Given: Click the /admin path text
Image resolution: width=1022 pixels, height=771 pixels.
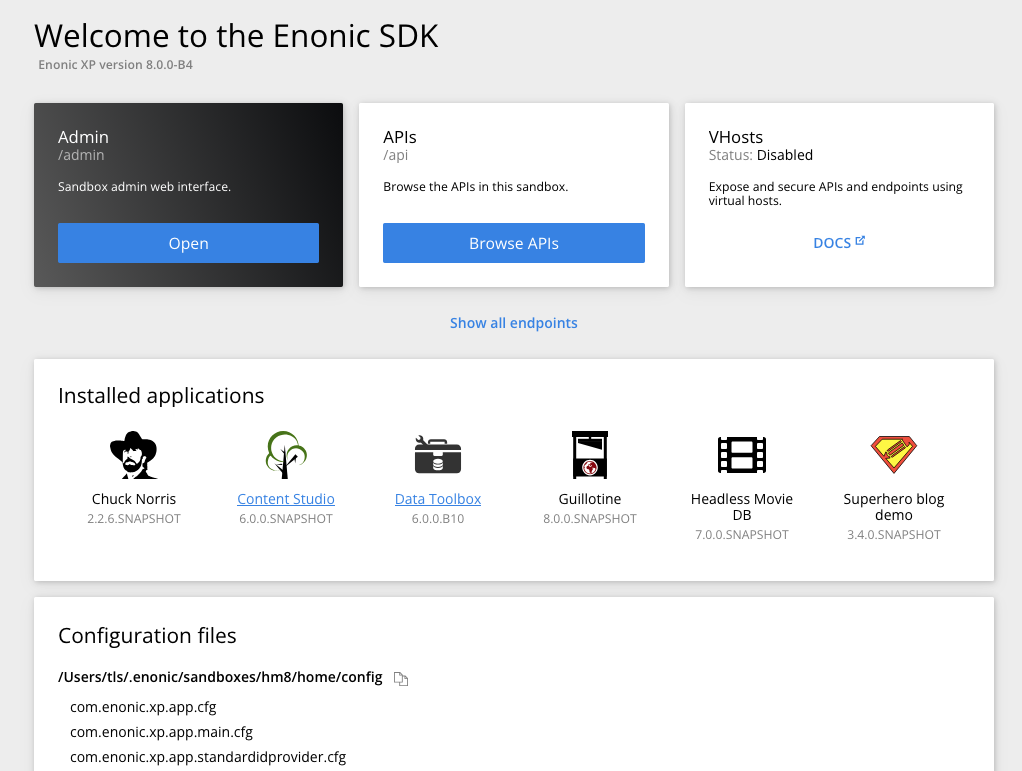Looking at the screenshot, I should pyautogui.click(x=81, y=155).
